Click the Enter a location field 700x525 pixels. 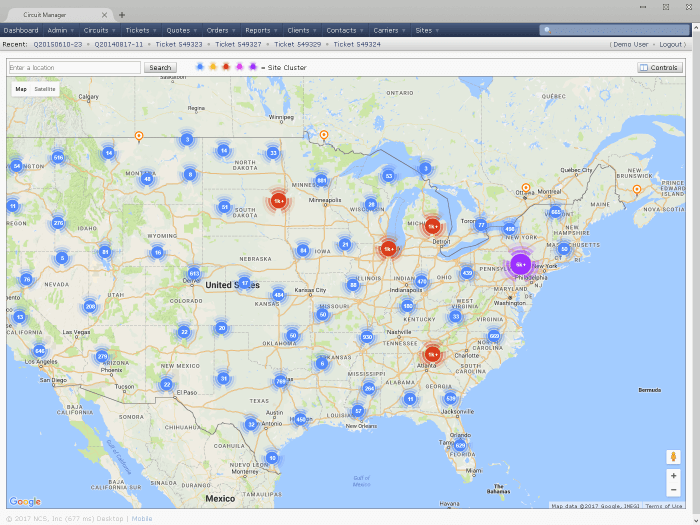pyautogui.click(x=74, y=68)
